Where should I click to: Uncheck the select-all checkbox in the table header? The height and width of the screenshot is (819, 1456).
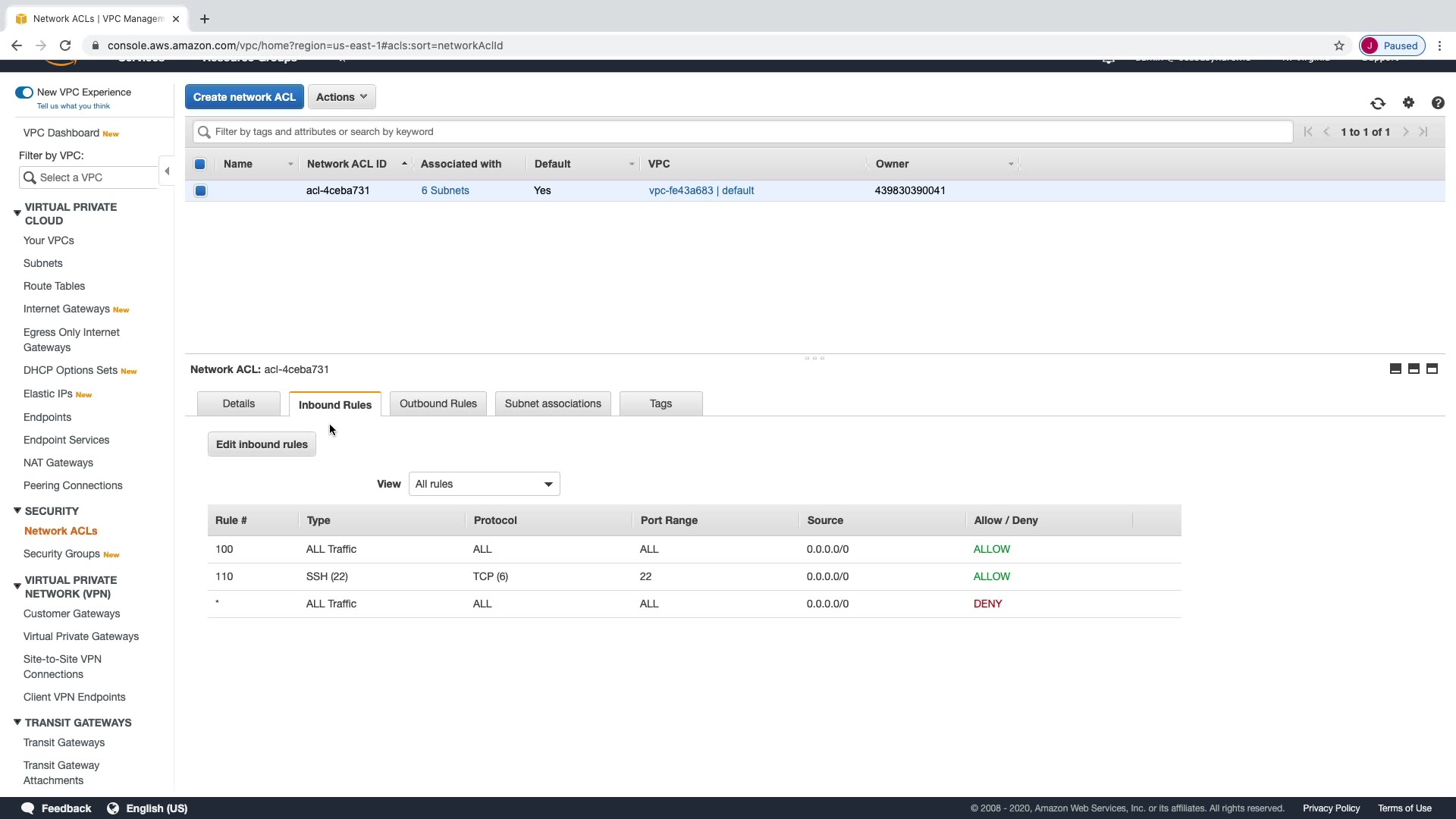200,164
